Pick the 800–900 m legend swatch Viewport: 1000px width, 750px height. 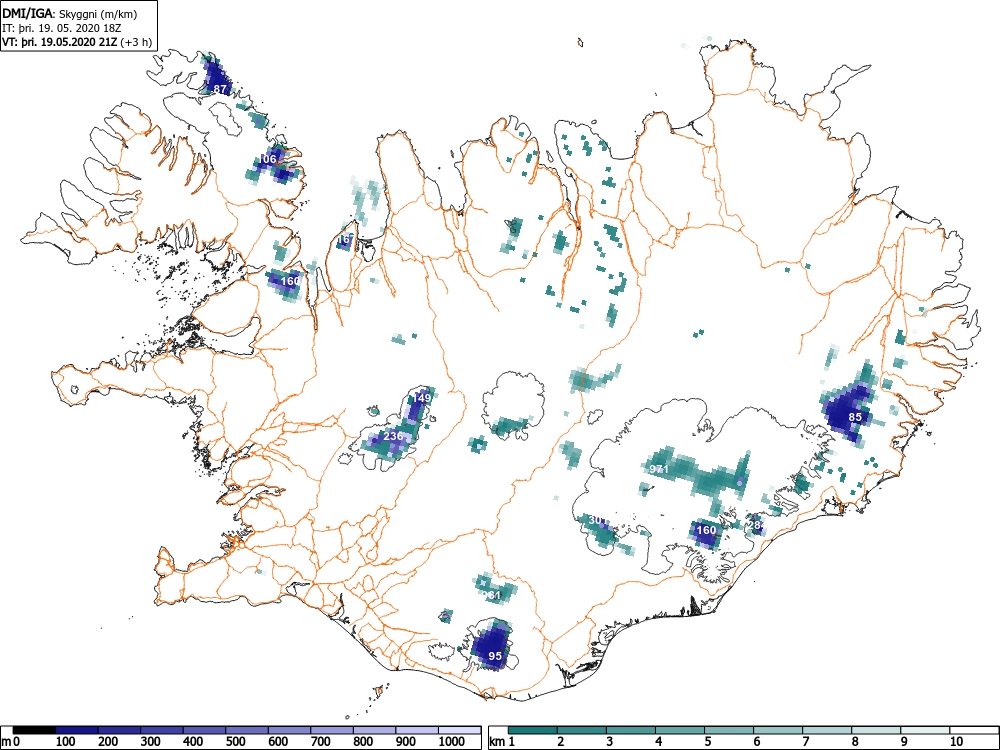tap(374, 730)
